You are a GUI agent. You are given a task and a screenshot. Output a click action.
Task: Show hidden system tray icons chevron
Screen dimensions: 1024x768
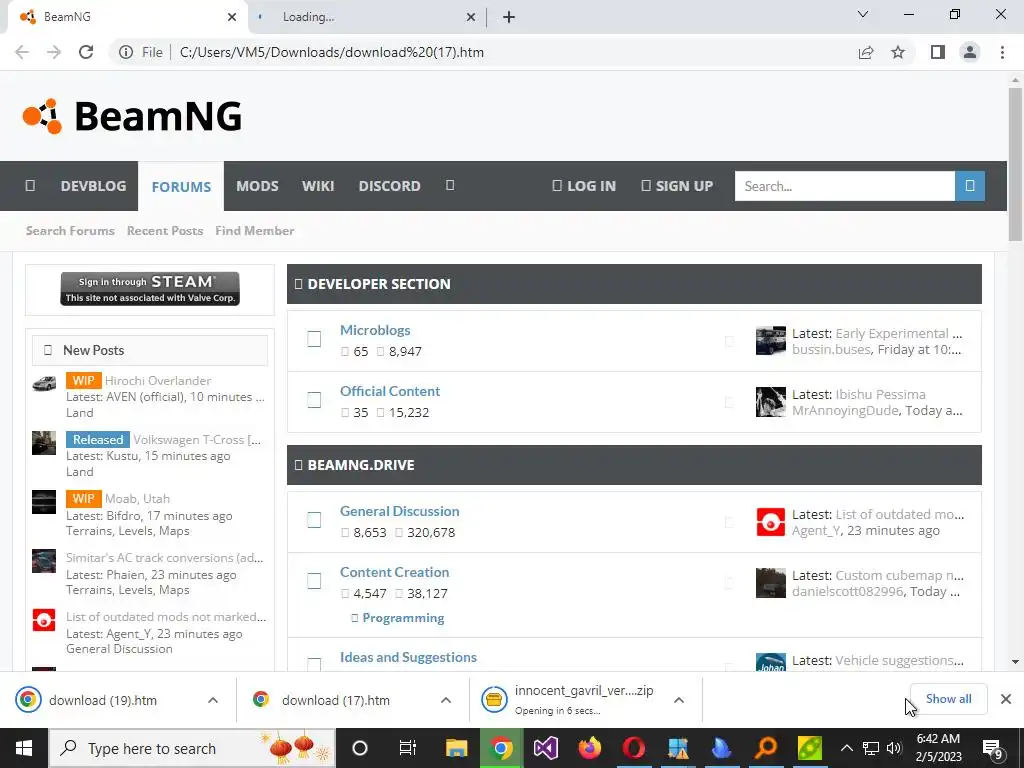pos(846,748)
